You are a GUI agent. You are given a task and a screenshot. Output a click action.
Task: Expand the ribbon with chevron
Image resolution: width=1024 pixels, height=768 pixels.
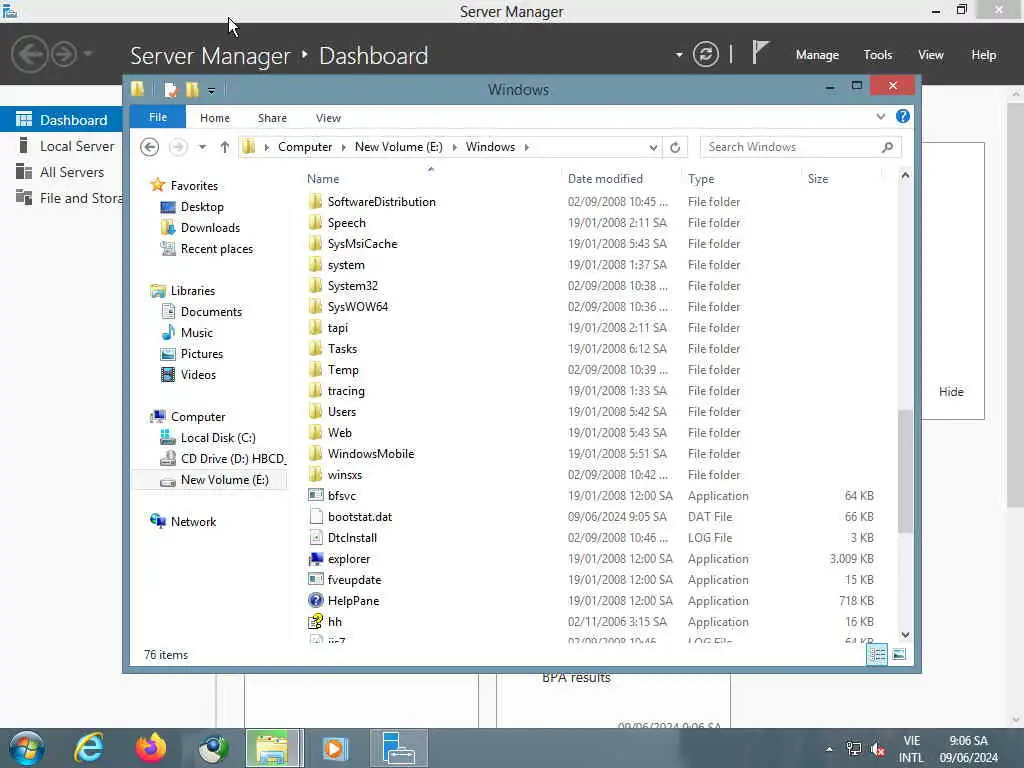880,117
